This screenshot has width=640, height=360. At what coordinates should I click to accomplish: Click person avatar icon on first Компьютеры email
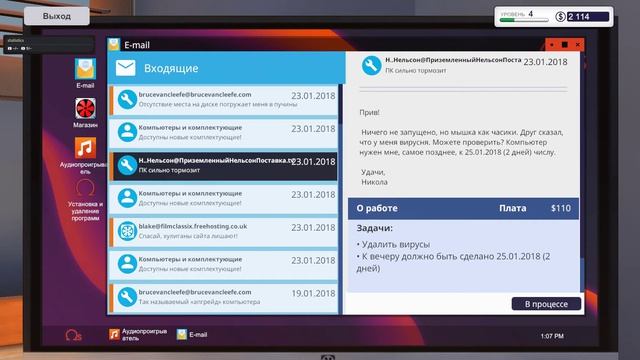pos(127,132)
